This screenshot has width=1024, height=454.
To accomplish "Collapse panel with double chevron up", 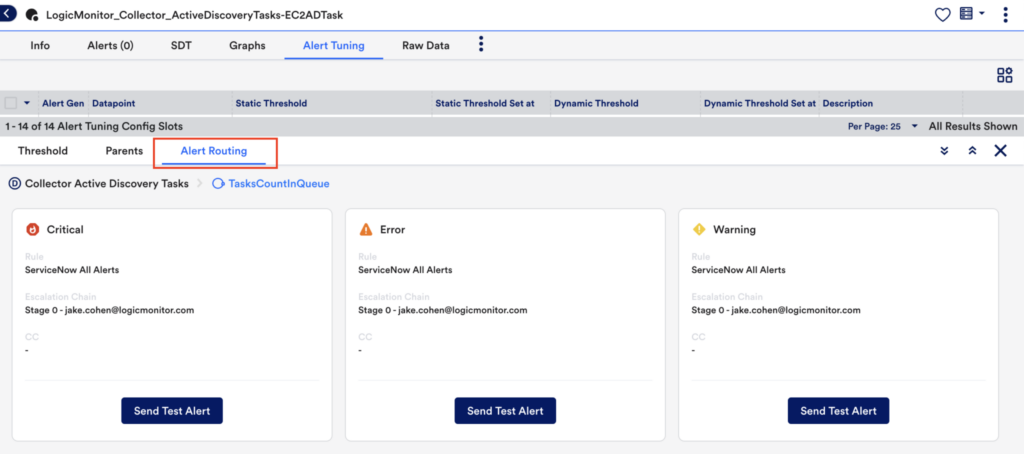I will [x=972, y=151].
